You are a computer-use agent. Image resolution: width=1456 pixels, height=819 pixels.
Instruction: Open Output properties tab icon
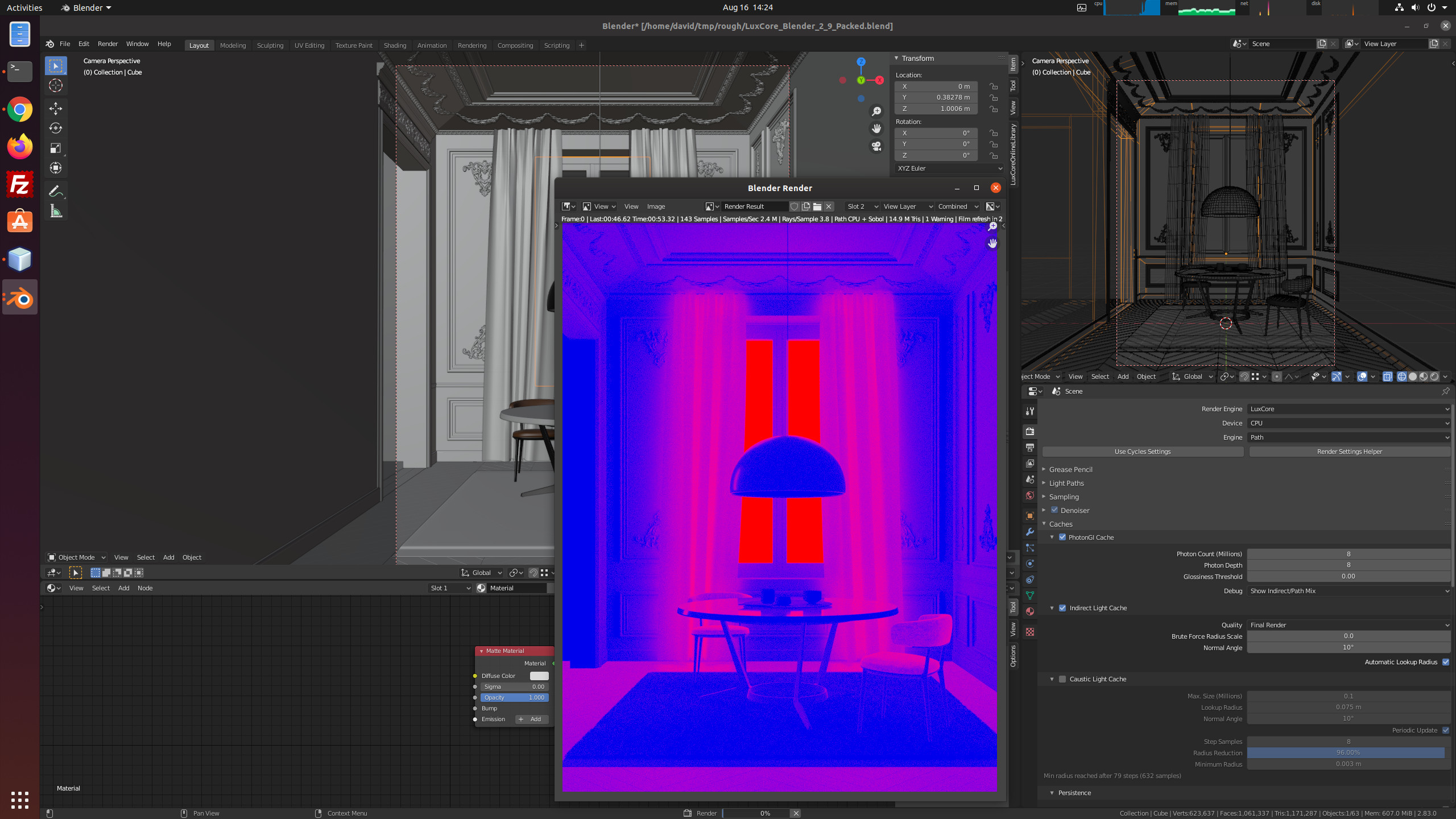coord(1030,448)
